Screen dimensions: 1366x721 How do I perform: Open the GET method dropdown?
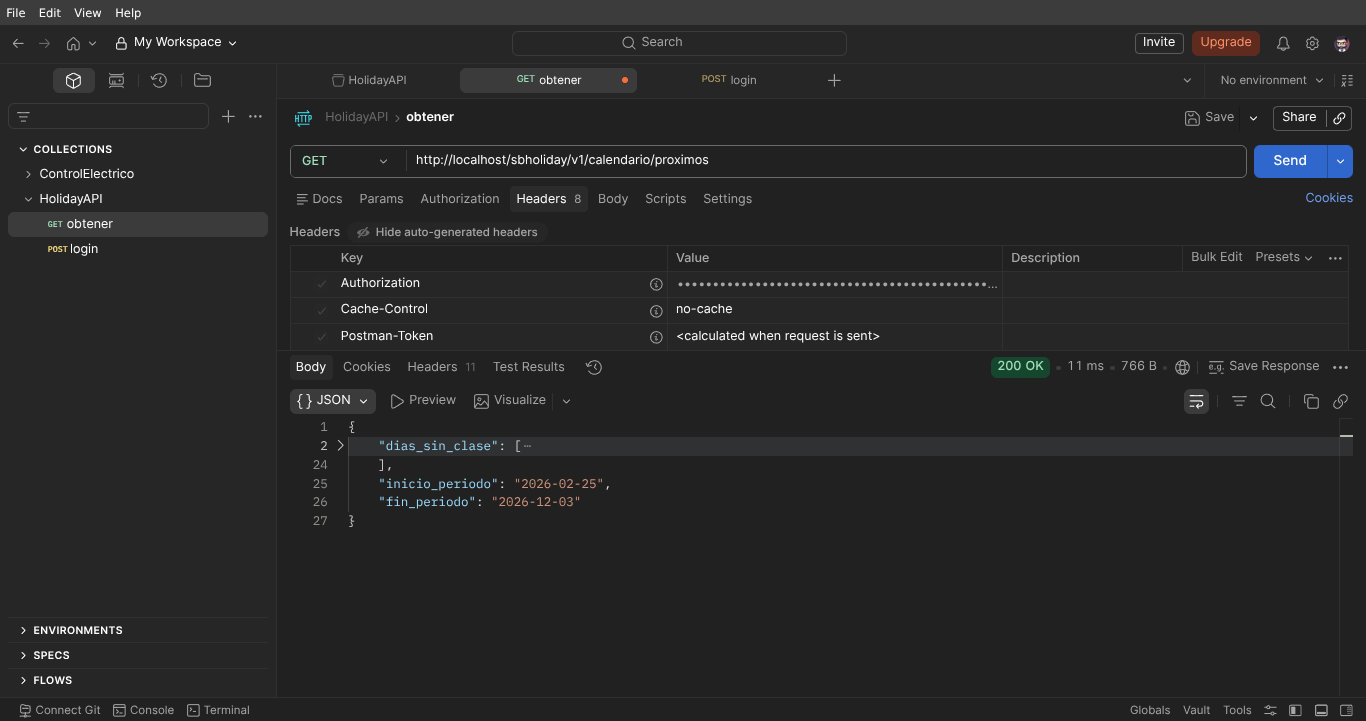[347, 161]
